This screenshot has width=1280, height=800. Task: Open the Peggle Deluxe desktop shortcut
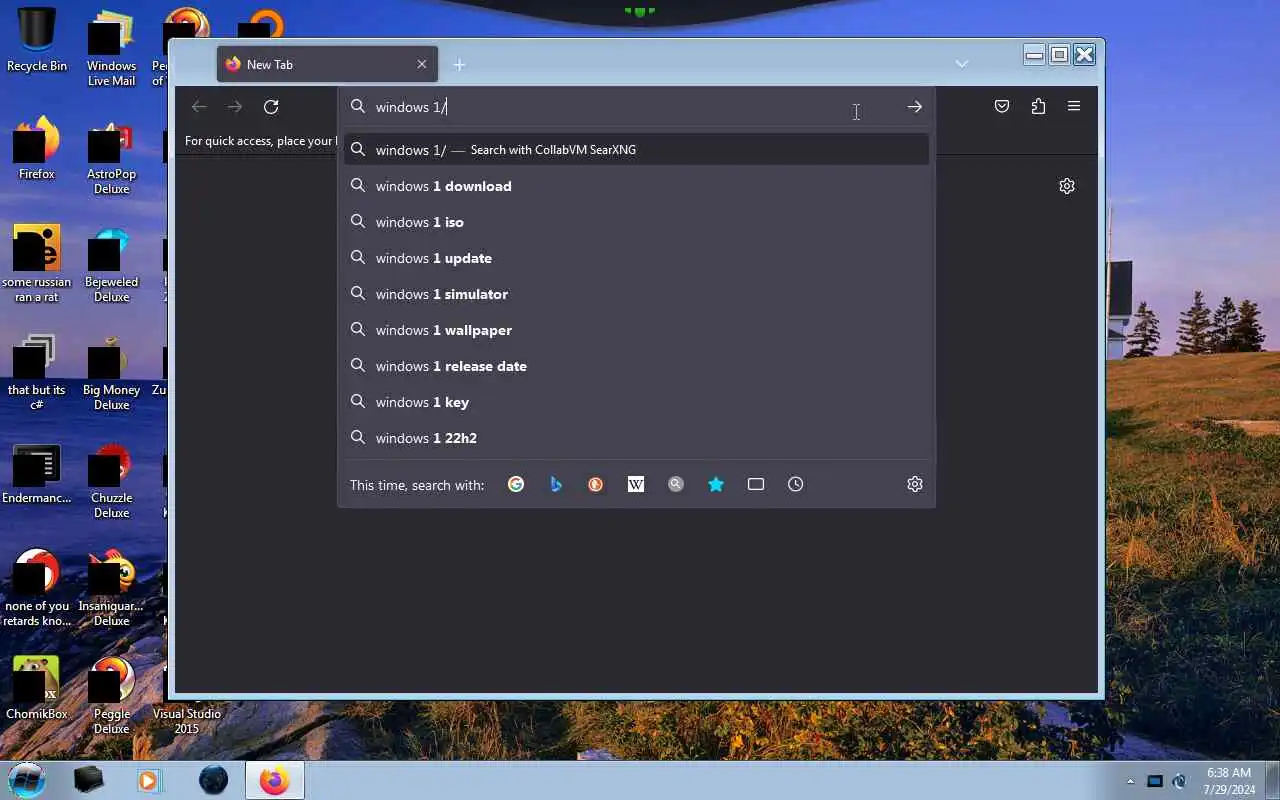coord(111,696)
